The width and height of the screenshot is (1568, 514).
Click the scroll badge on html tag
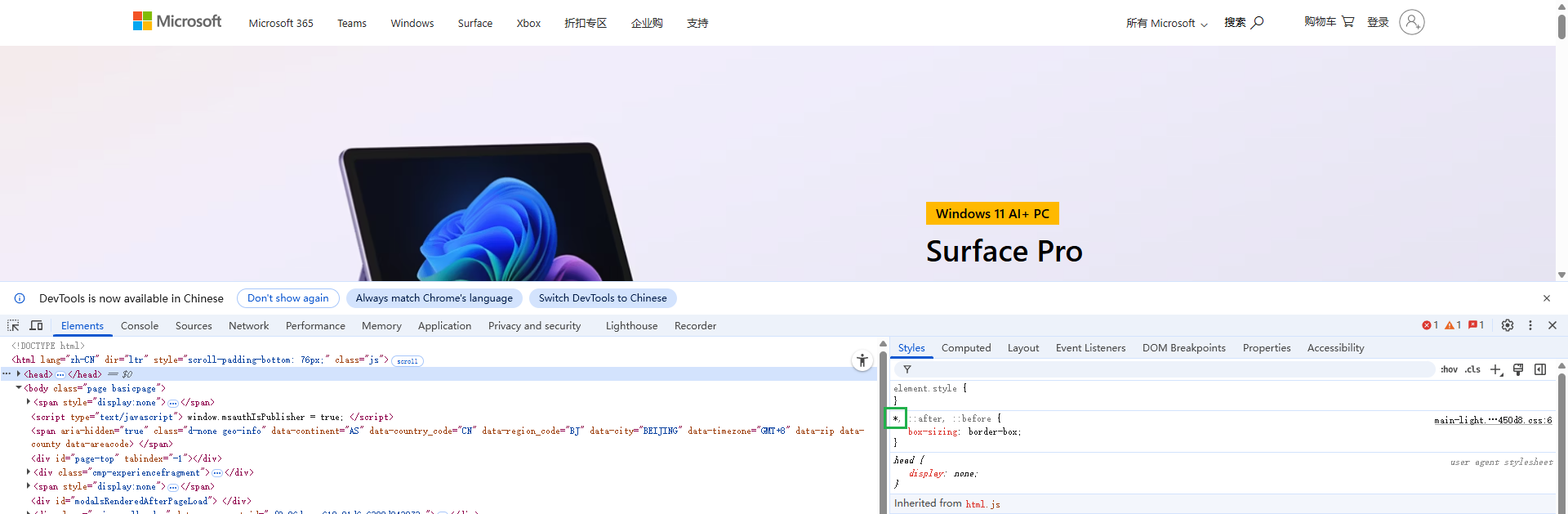(408, 360)
